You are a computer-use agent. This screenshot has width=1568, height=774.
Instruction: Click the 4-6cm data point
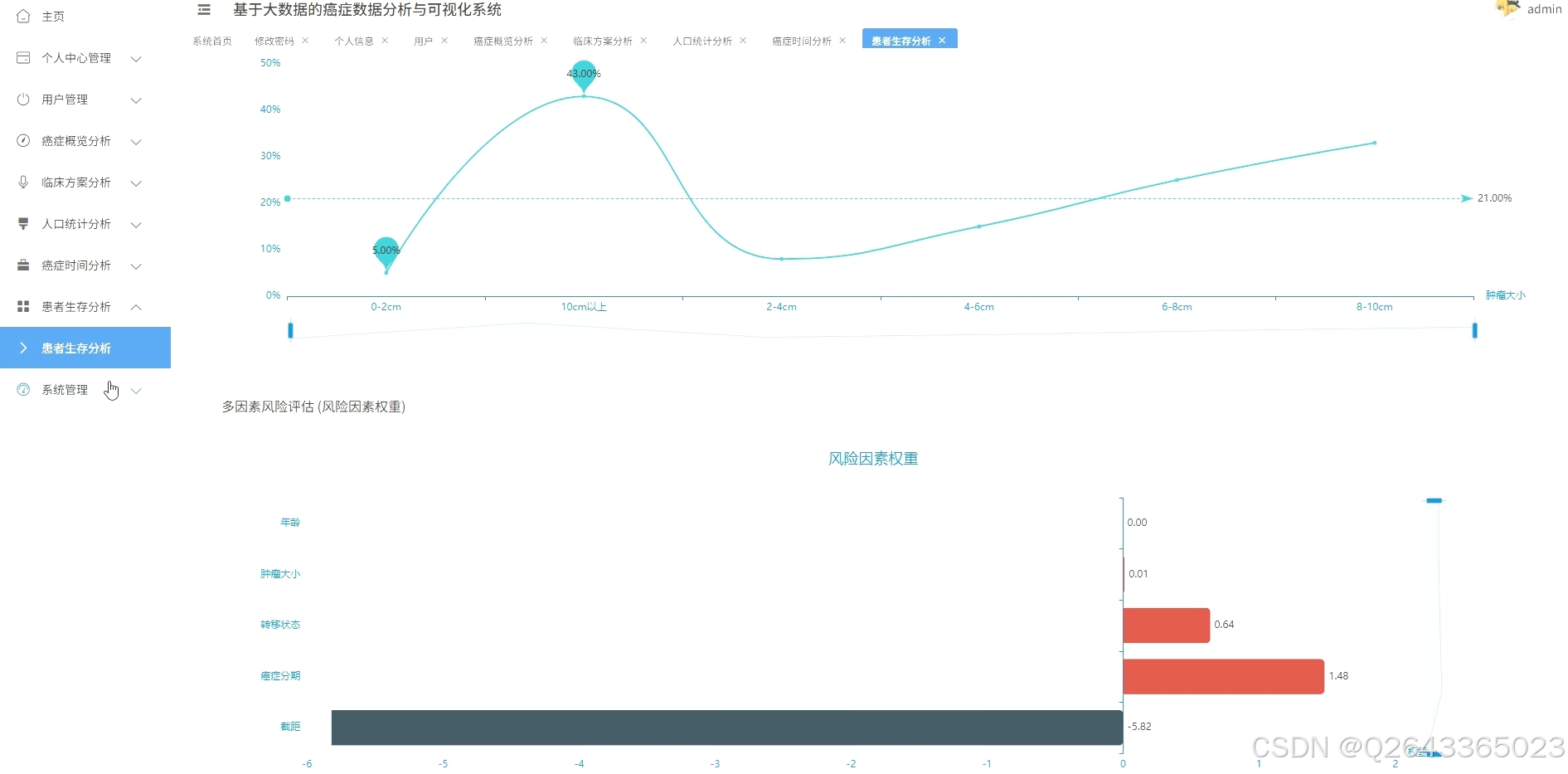[978, 226]
